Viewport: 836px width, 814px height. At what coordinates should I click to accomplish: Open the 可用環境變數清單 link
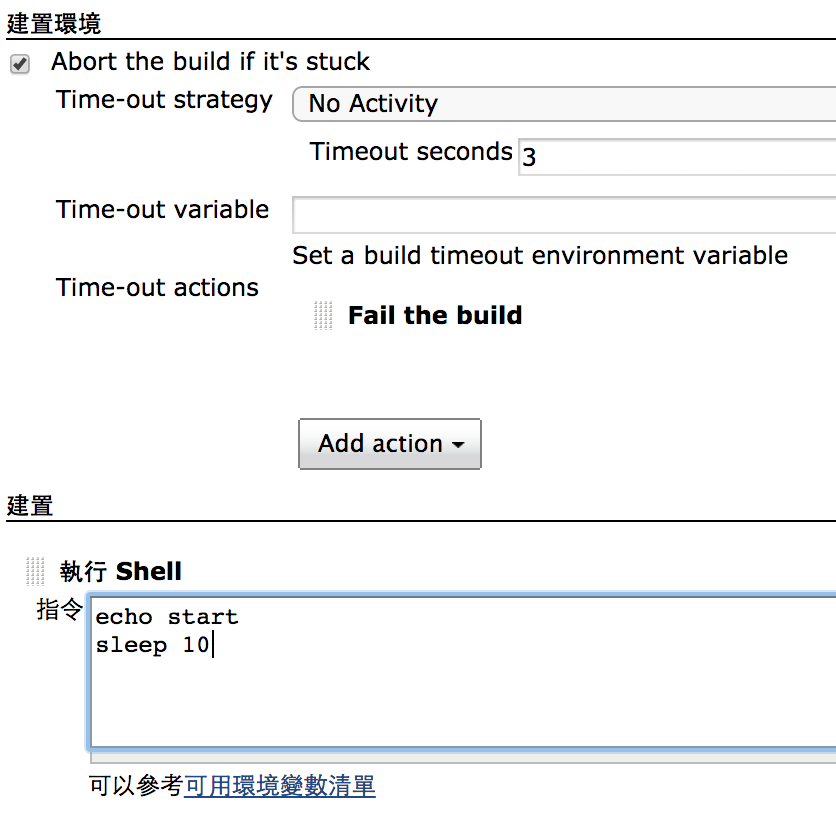279,786
